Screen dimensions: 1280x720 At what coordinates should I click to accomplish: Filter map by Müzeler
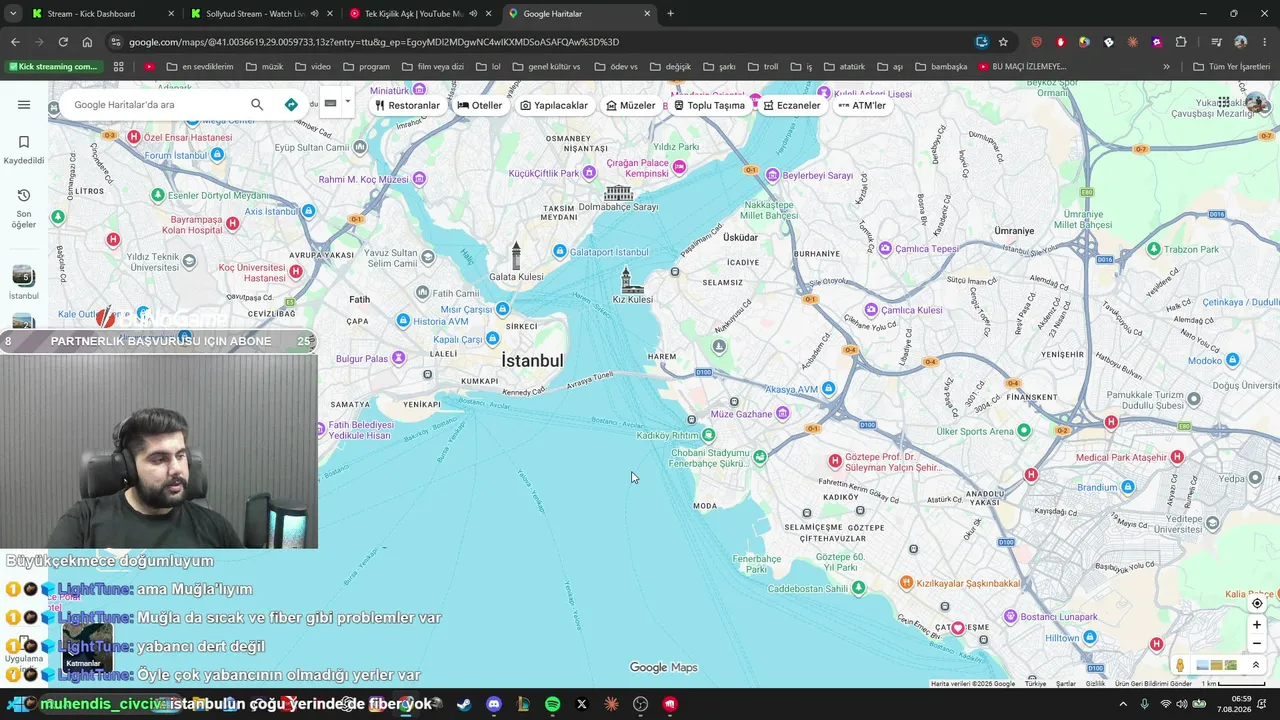tap(631, 105)
